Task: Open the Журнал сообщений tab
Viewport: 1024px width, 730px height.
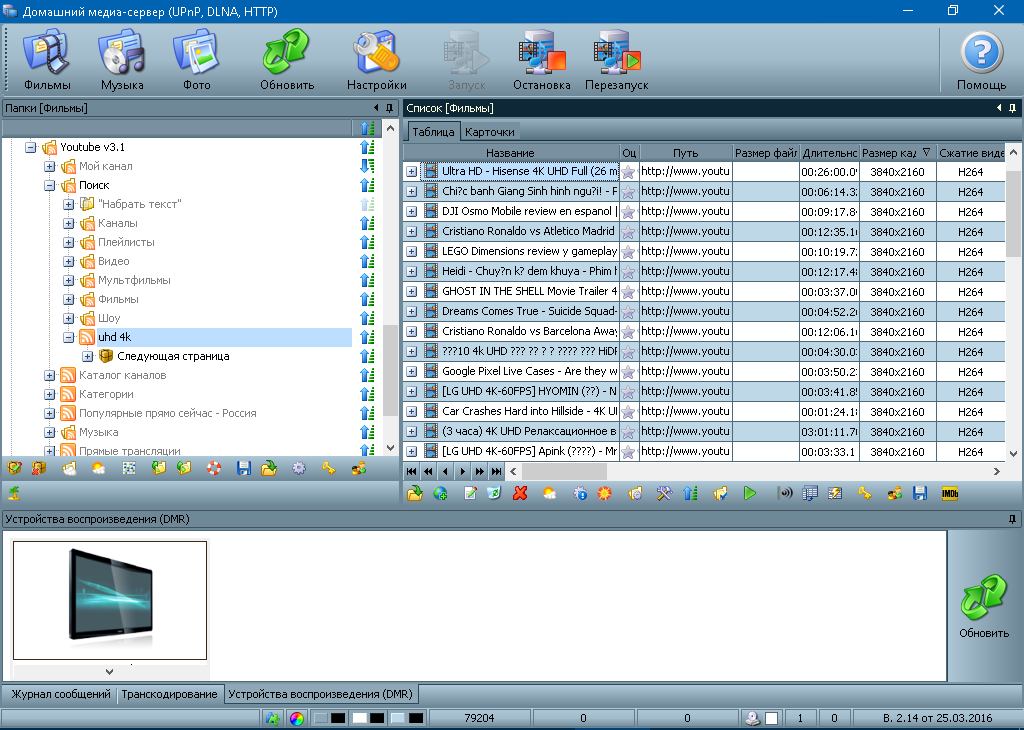Action: click(60, 694)
